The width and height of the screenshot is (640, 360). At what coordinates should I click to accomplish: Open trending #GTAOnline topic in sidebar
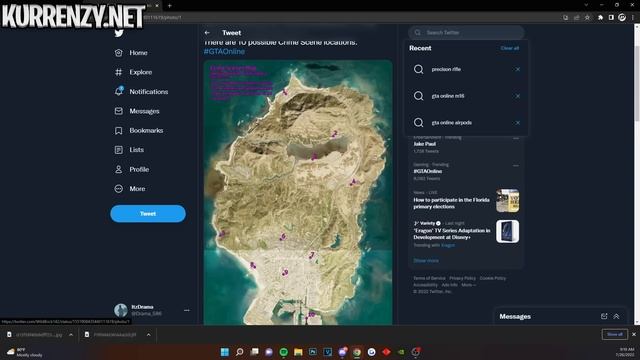(x=428, y=171)
